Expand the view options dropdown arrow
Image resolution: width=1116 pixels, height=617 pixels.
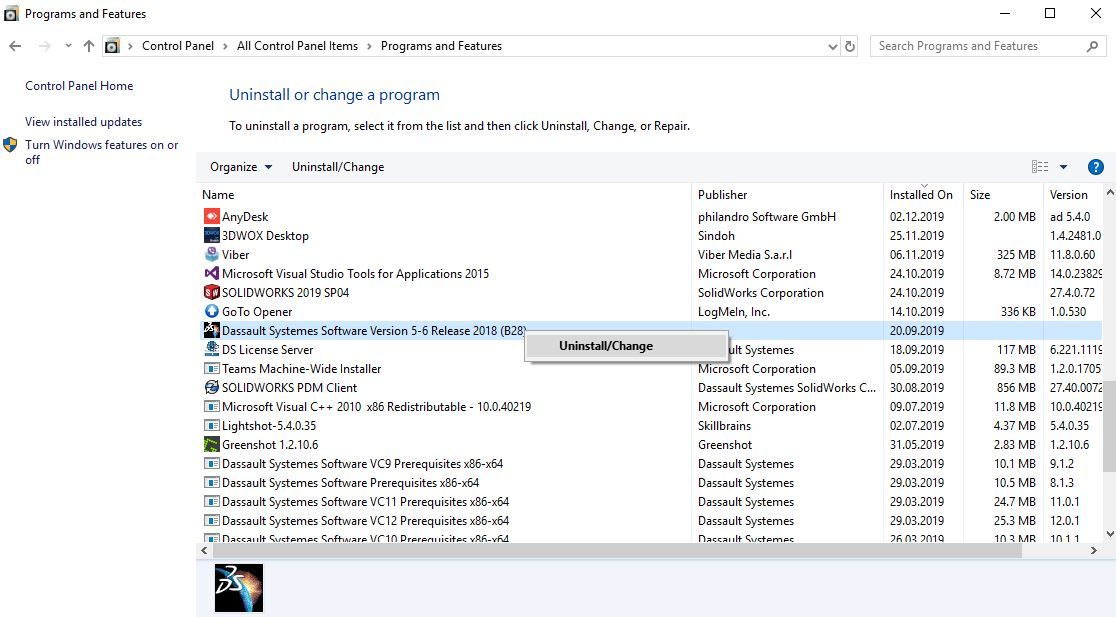click(1063, 167)
